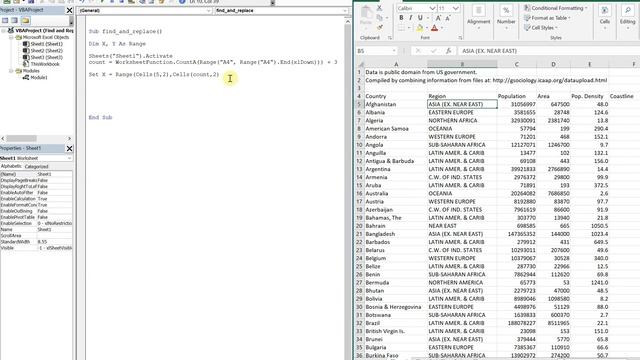
Task: Select column C header in Excel
Action: coord(516,64)
